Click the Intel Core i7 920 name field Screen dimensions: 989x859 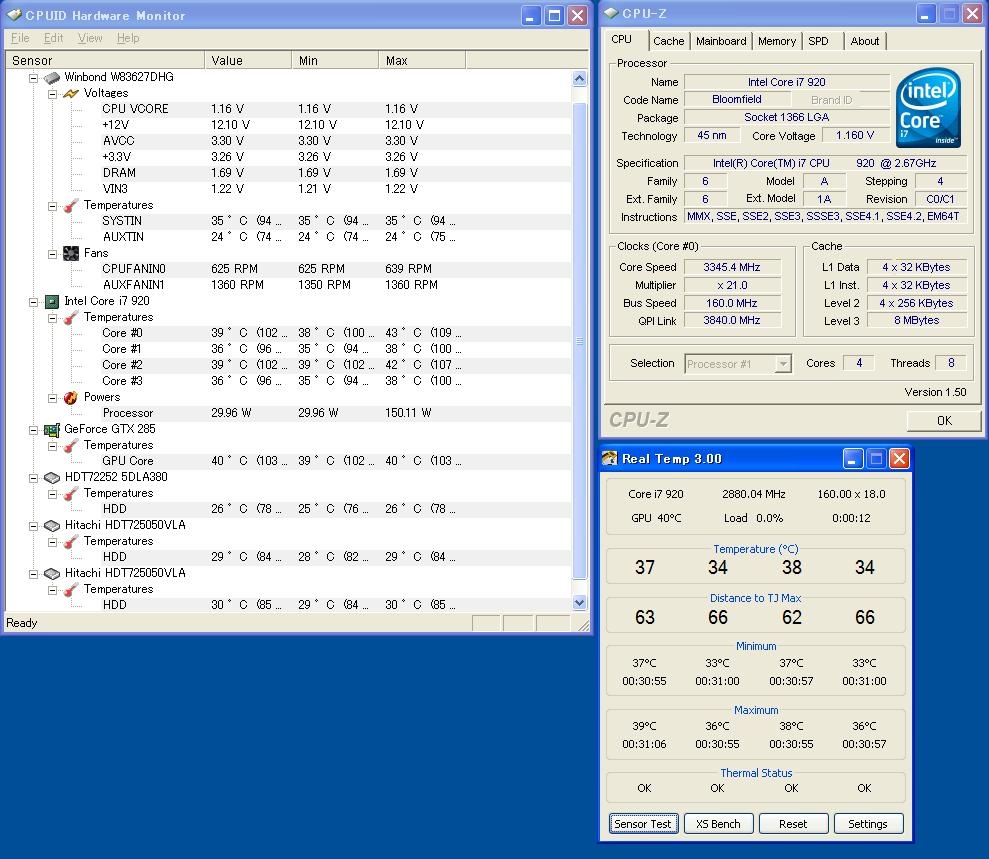[787, 82]
